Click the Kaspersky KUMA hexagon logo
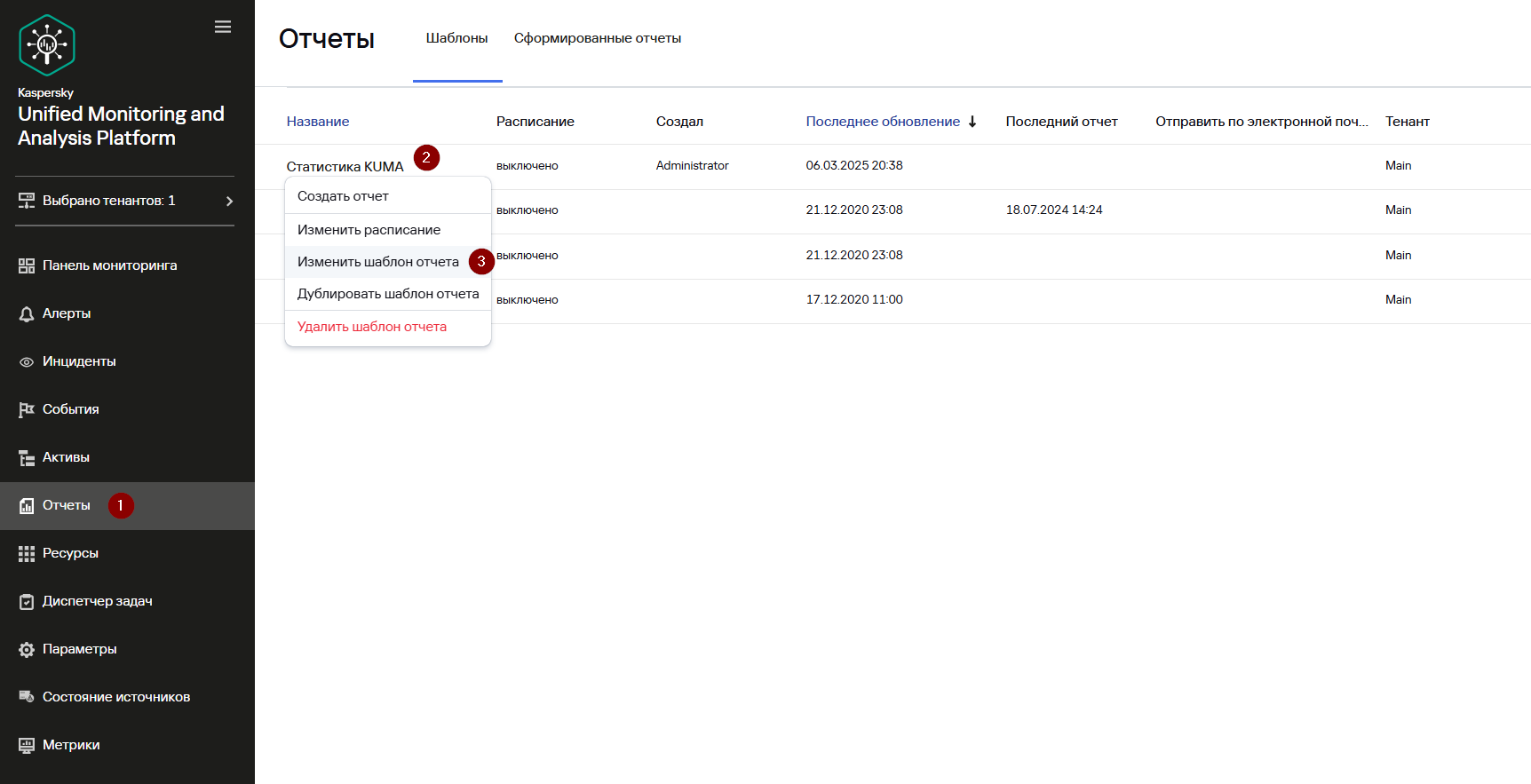Image resolution: width=1531 pixels, height=784 pixels. [47, 45]
